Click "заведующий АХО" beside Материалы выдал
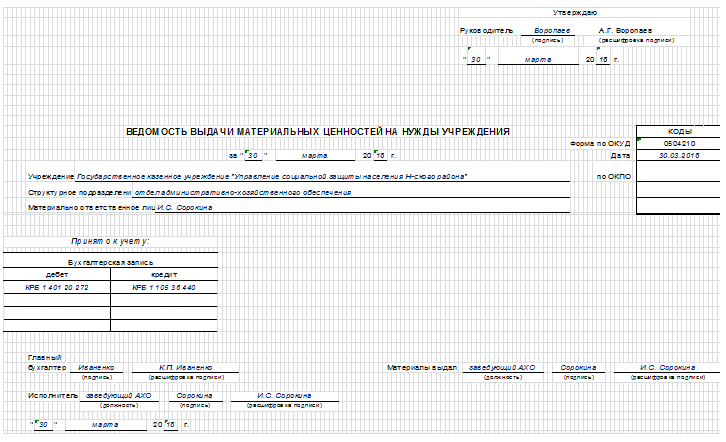 click(x=502, y=367)
